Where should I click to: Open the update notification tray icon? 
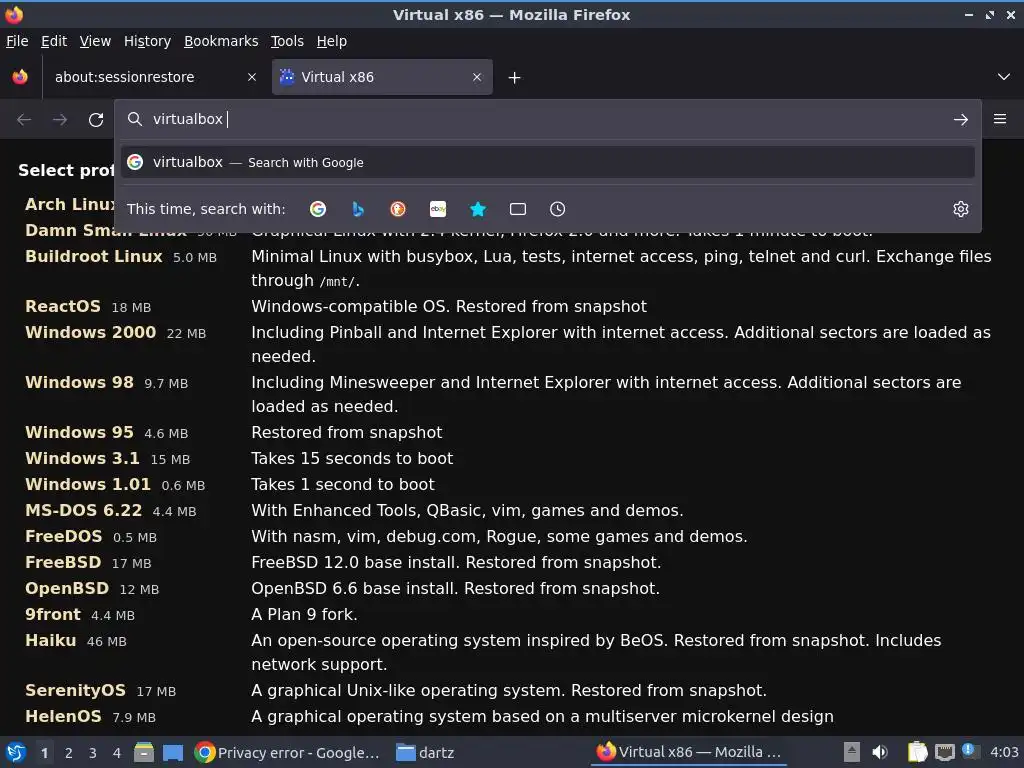pyautogui.click(x=970, y=752)
